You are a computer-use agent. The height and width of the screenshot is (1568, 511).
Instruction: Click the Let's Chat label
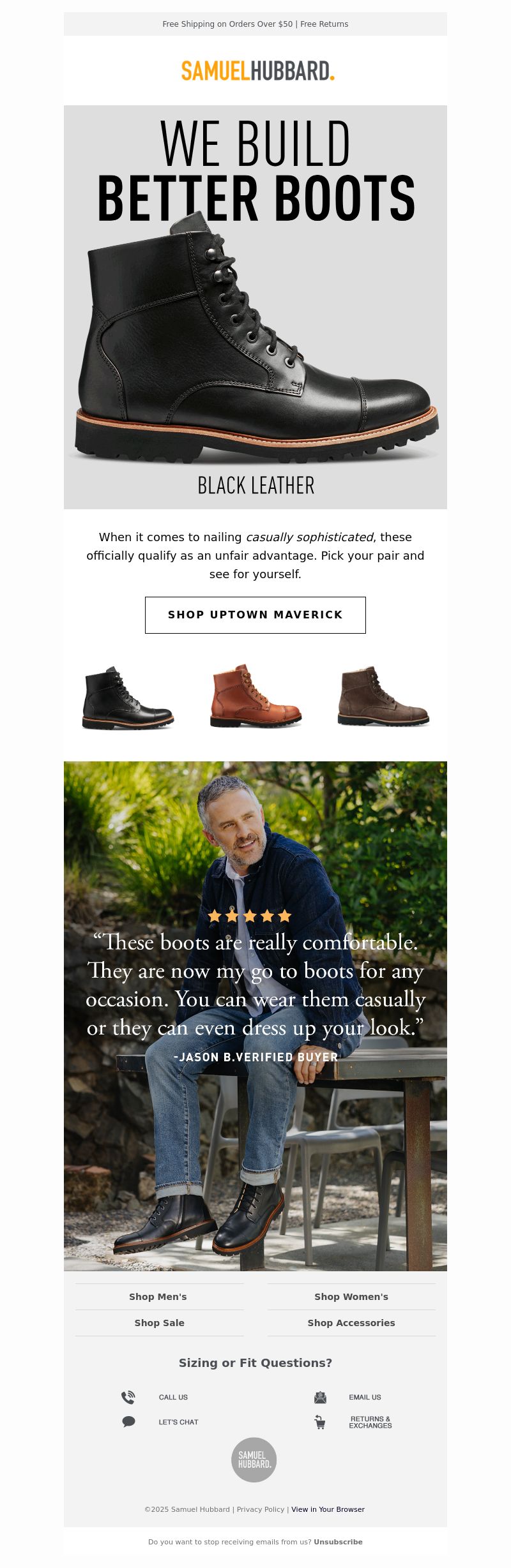tap(179, 1422)
